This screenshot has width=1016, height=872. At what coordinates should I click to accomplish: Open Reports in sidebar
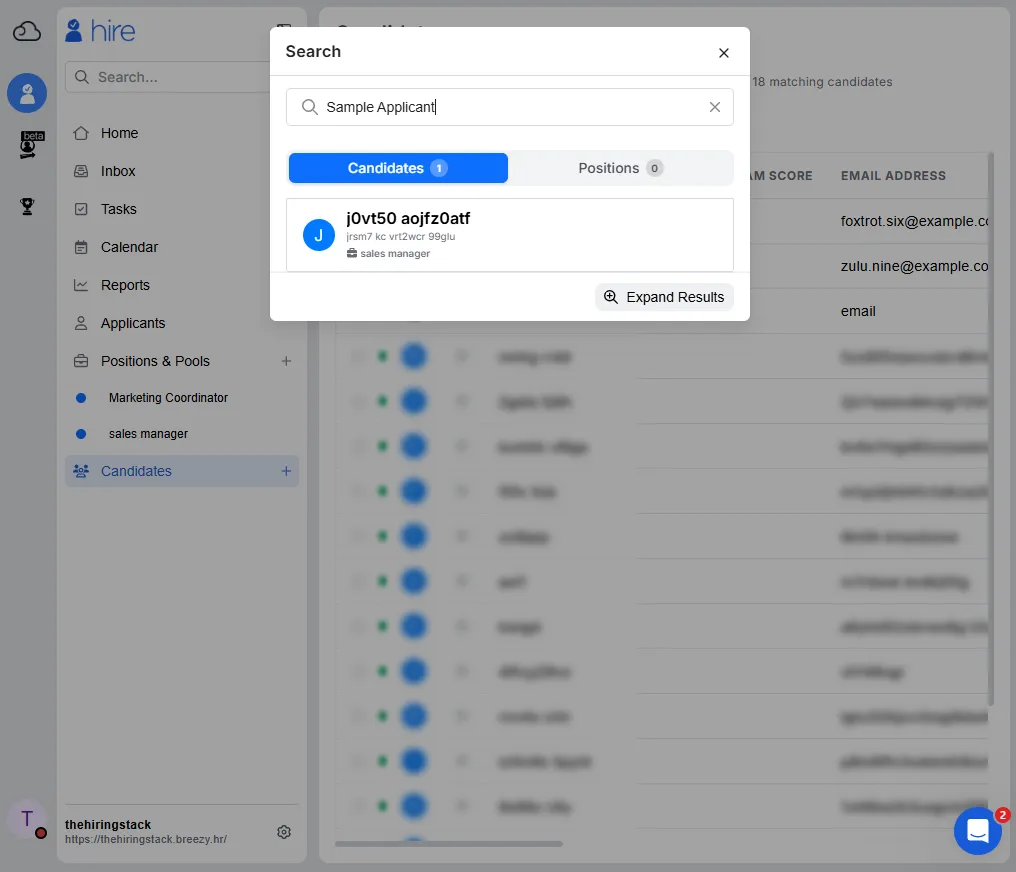coord(125,285)
